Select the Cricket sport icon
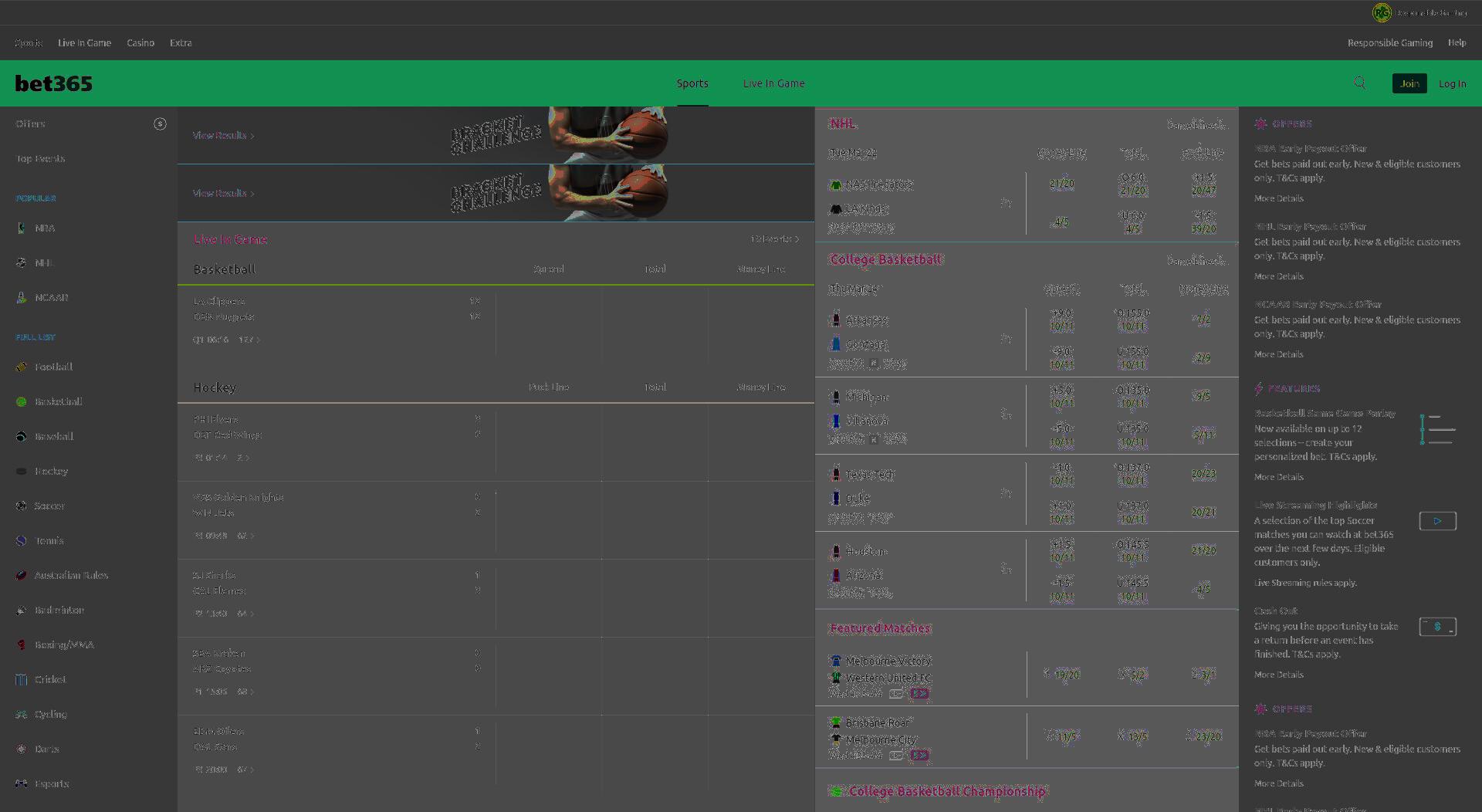 [22, 679]
